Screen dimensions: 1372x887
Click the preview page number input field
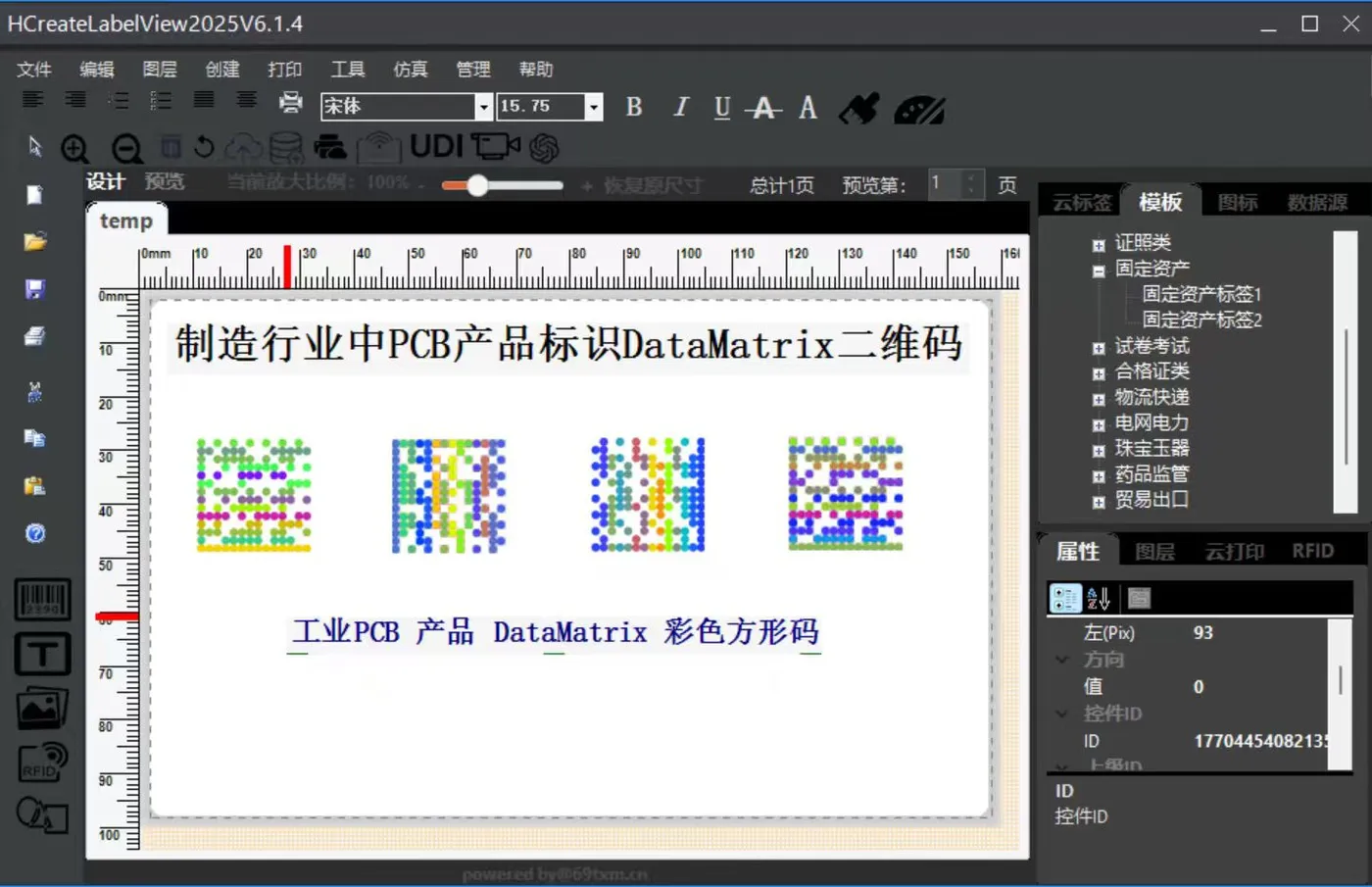(x=946, y=184)
